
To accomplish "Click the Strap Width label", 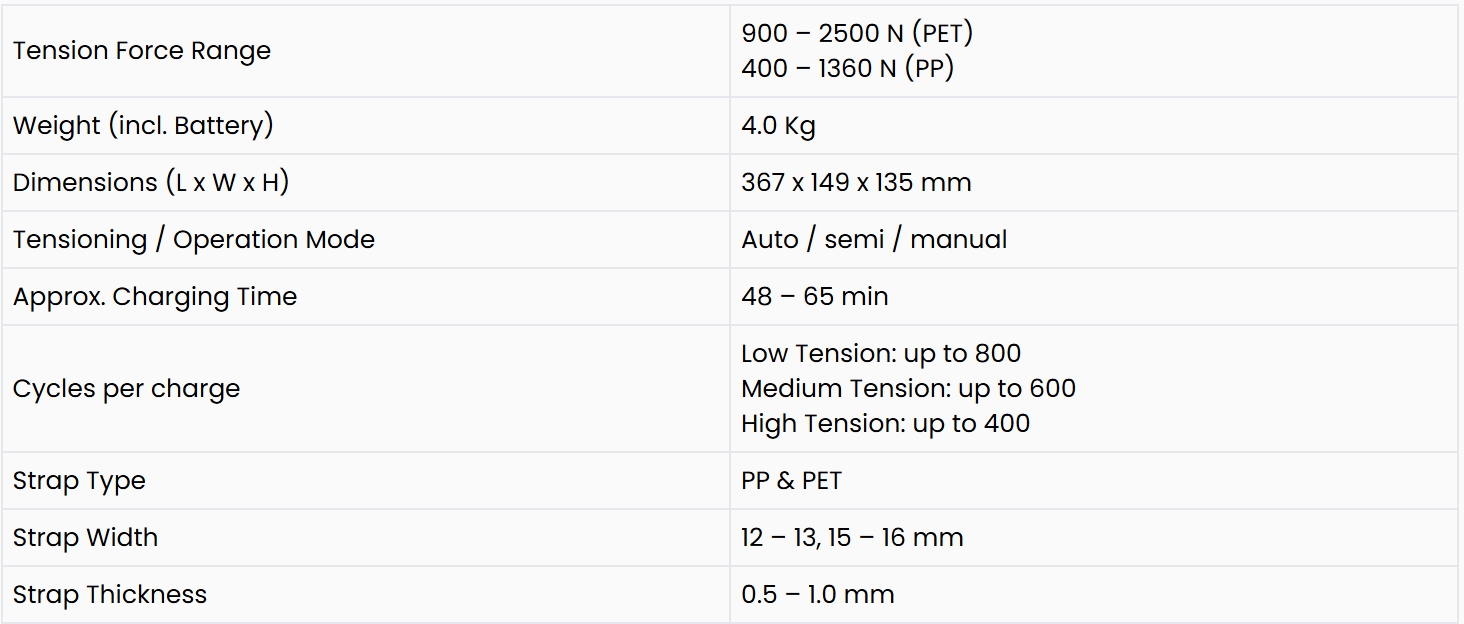I will coord(85,538).
